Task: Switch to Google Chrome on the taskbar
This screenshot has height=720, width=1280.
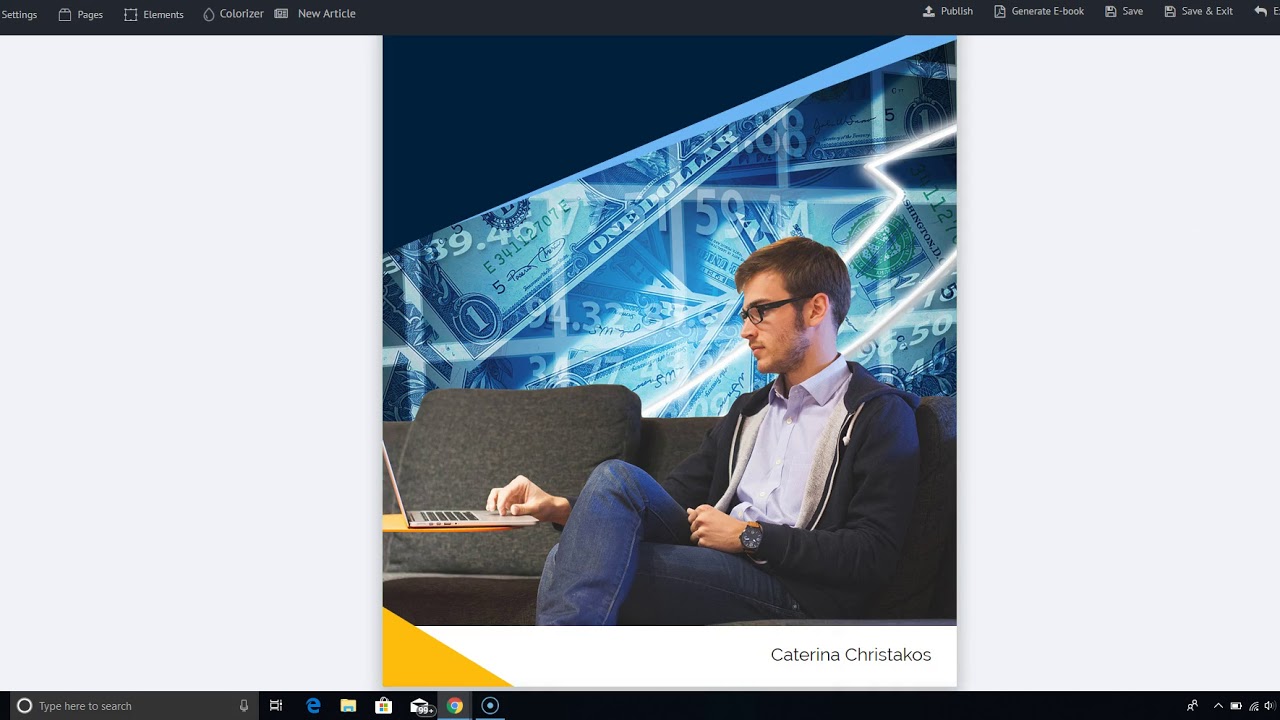Action: click(455, 706)
